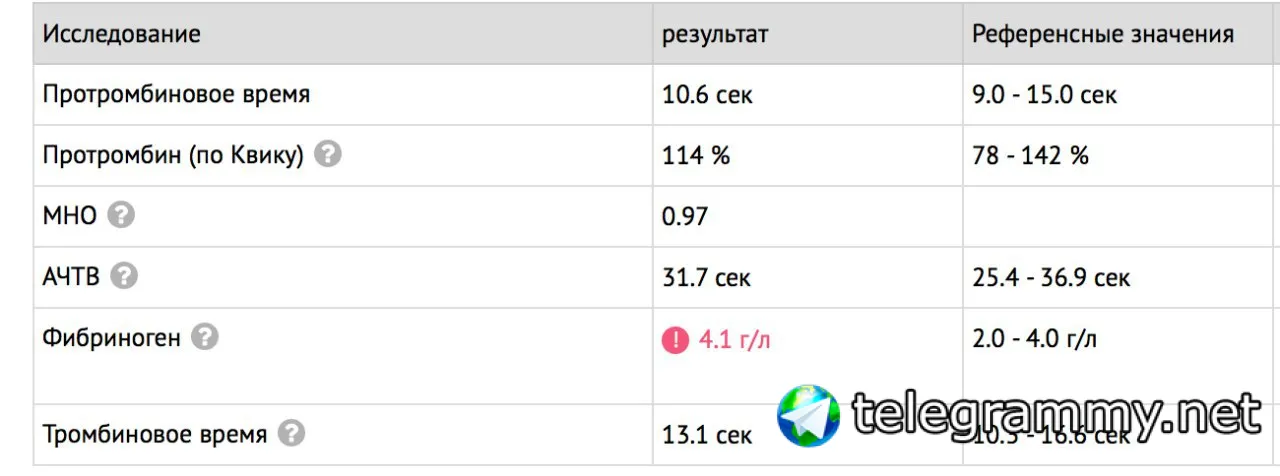This screenshot has width=1280, height=476.
Task: Show info for Фибриноген question mark
Action: click(x=204, y=337)
